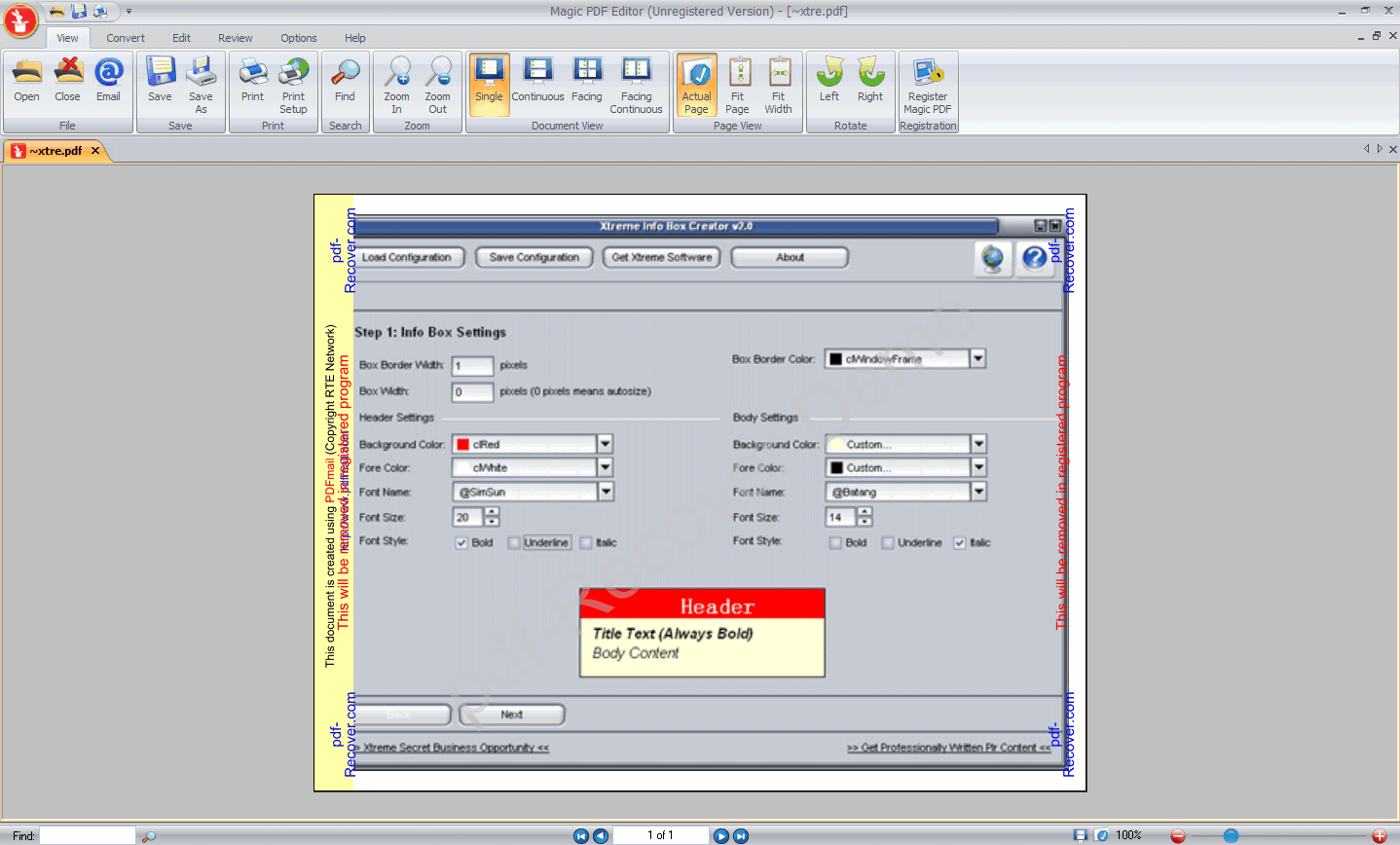The image size is (1400, 845).
Task: Go to first page button
Action: click(581, 835)
